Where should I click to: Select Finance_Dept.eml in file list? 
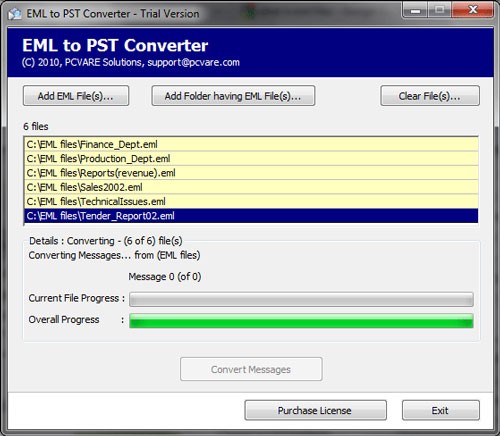pyautogui.click(x=251, y=144)
